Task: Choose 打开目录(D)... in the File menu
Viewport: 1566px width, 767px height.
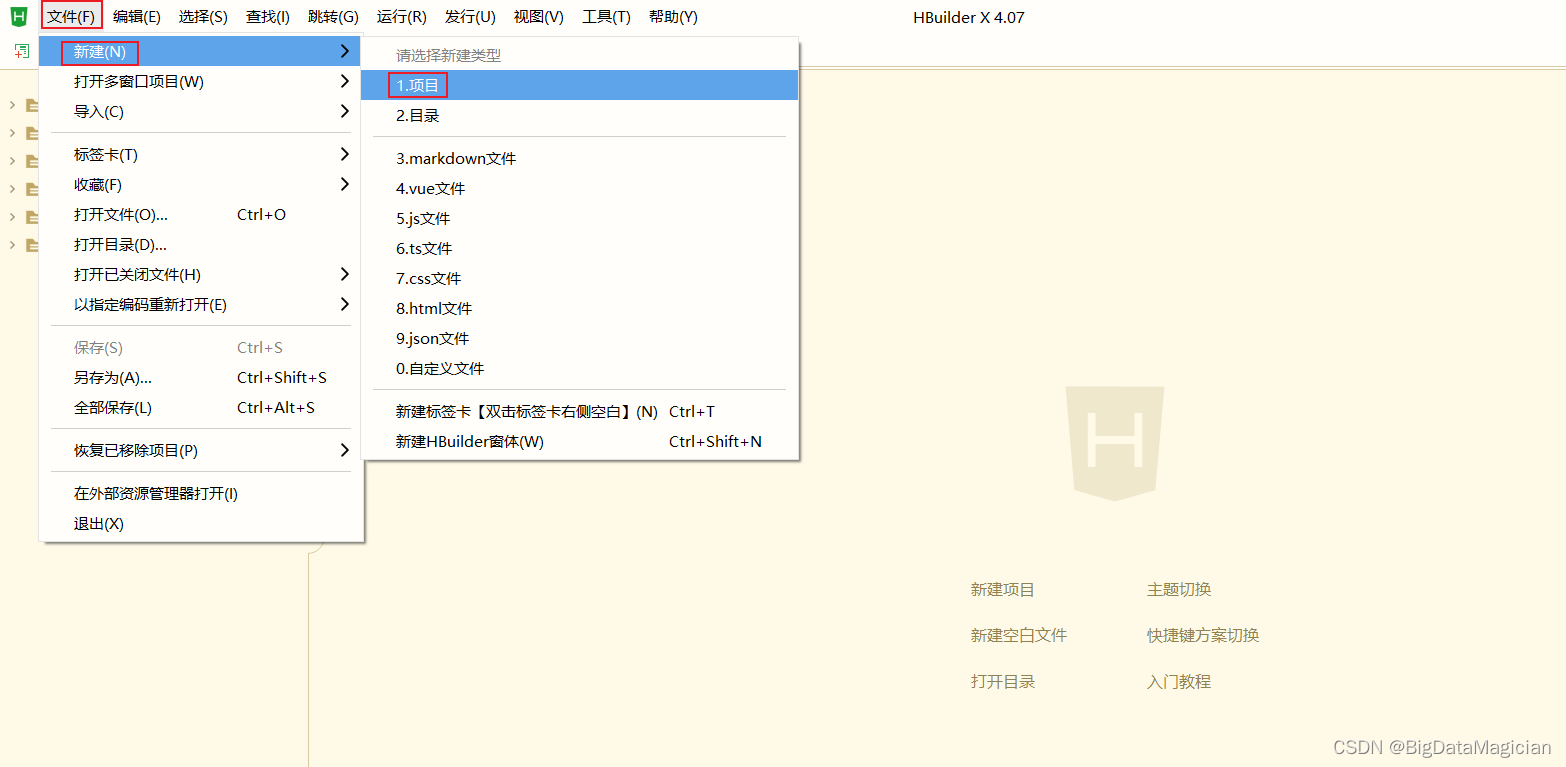Action: (x=200, y=245)
